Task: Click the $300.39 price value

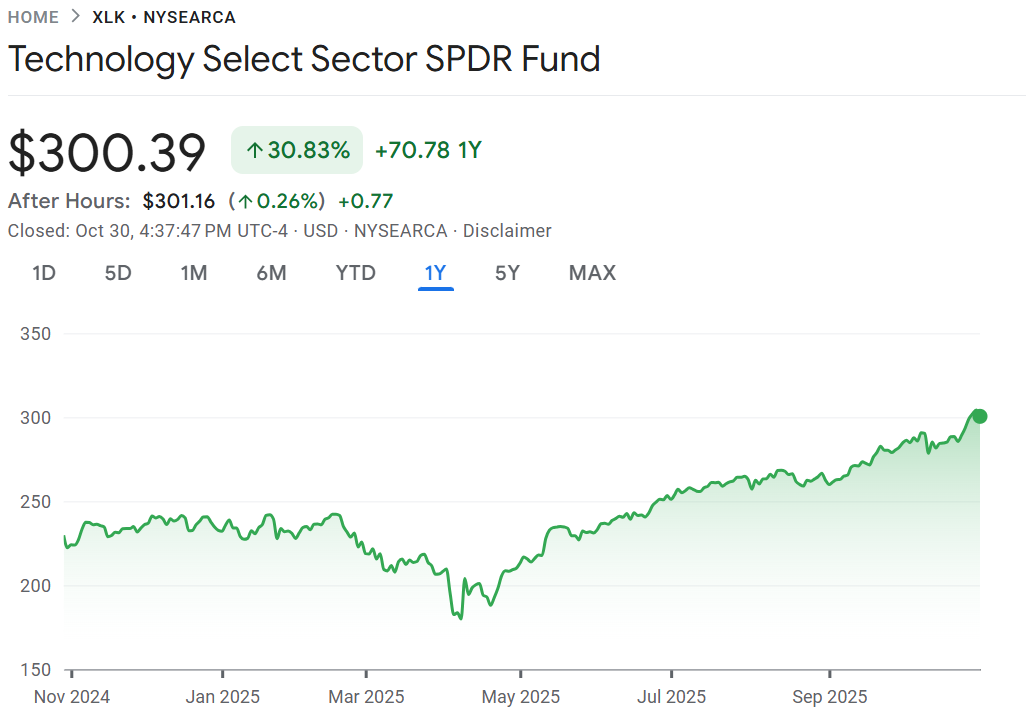Action: pyautogui.click(x=107, y=152)
